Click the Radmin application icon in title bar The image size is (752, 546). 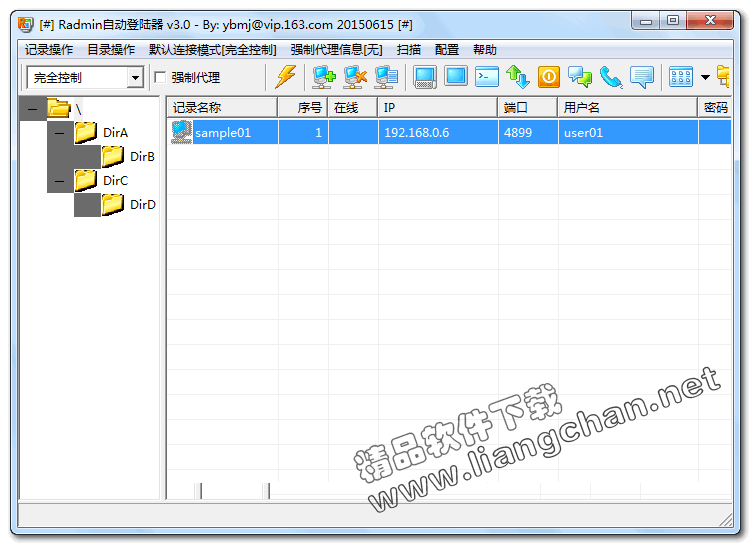click(x=26, y=24)
